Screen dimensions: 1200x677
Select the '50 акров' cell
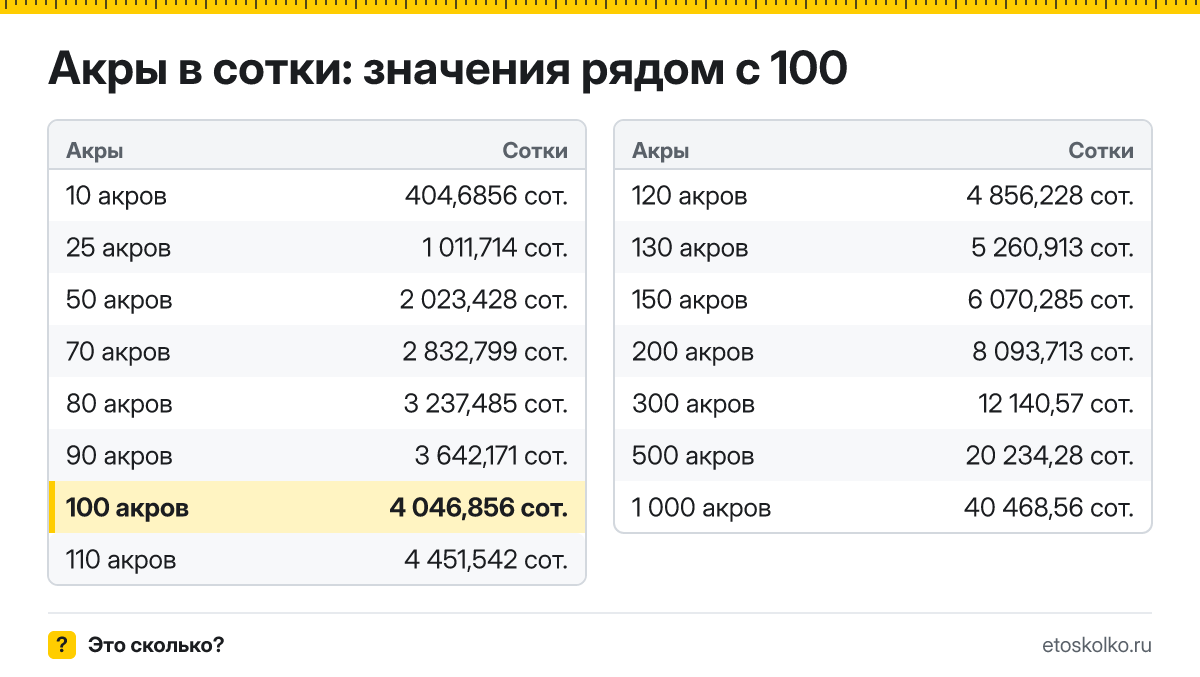[x=119, y=299]
